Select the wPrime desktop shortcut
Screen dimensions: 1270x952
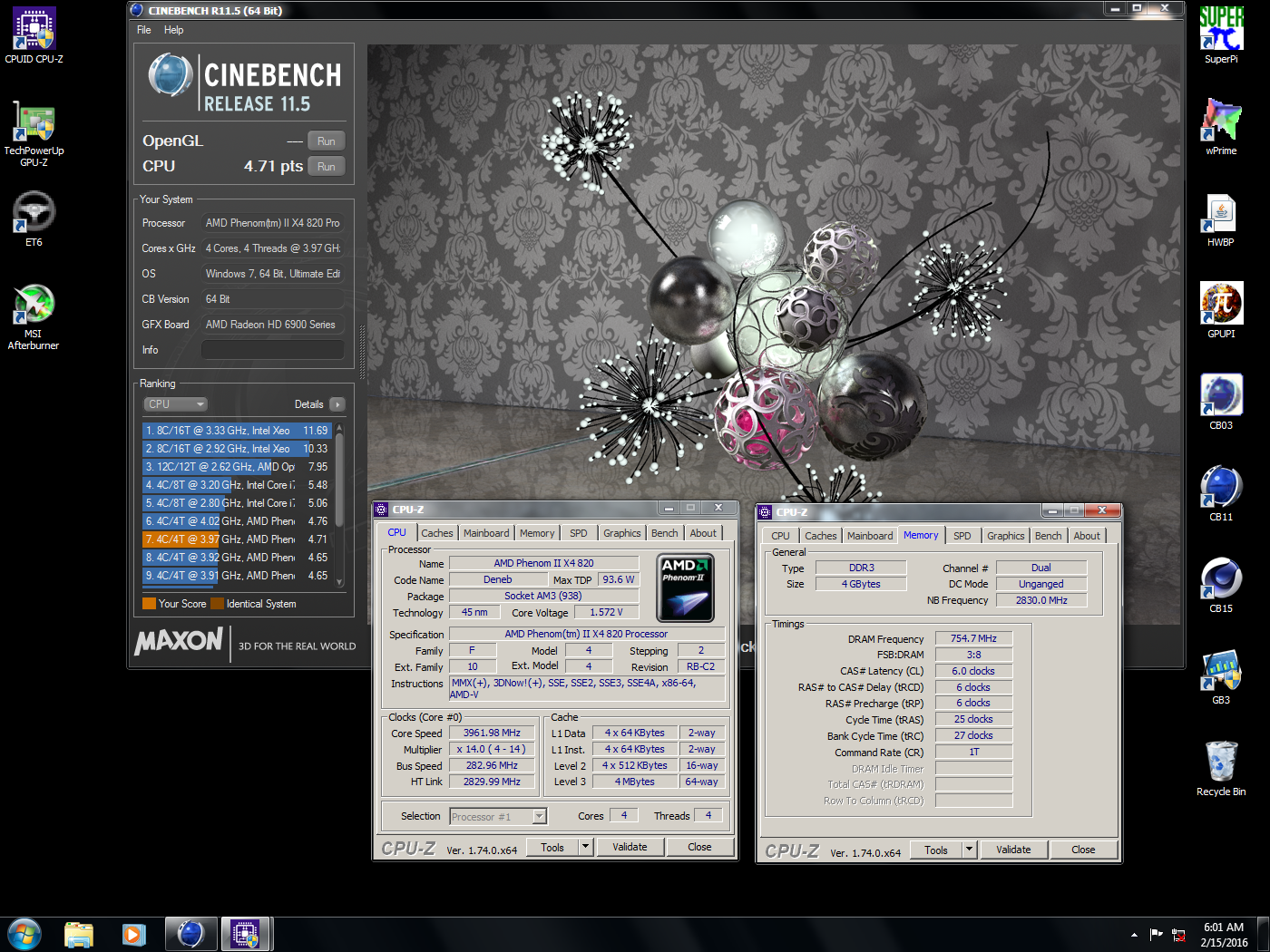pyautogui.click(x=1221, y=127)
